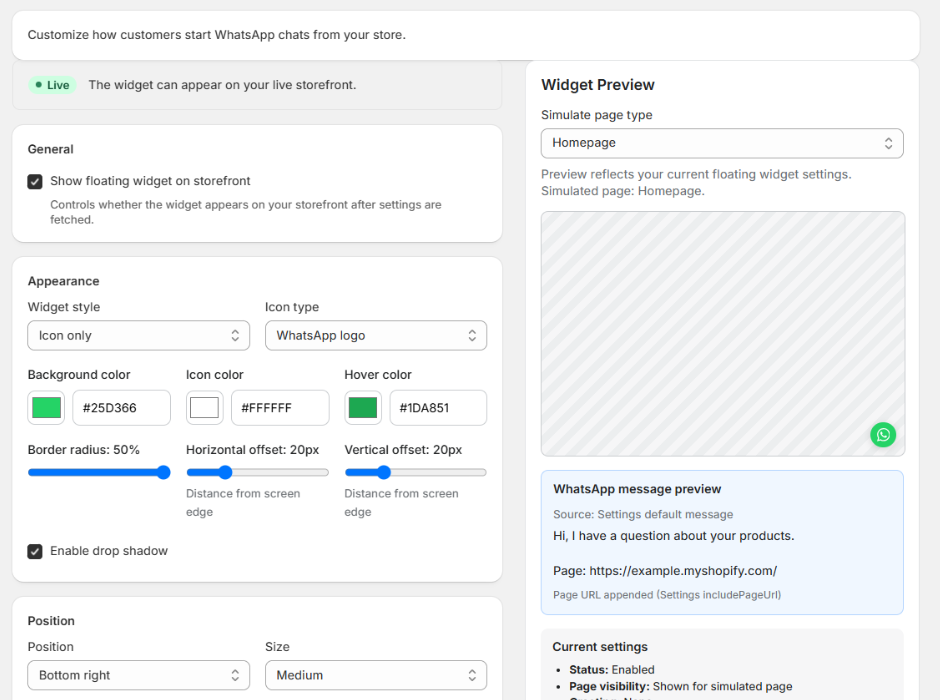Viewport: 940px width, 700px height.
Task: Open the Position dropdown showing Bottom right
Action: tap(138, 675)
